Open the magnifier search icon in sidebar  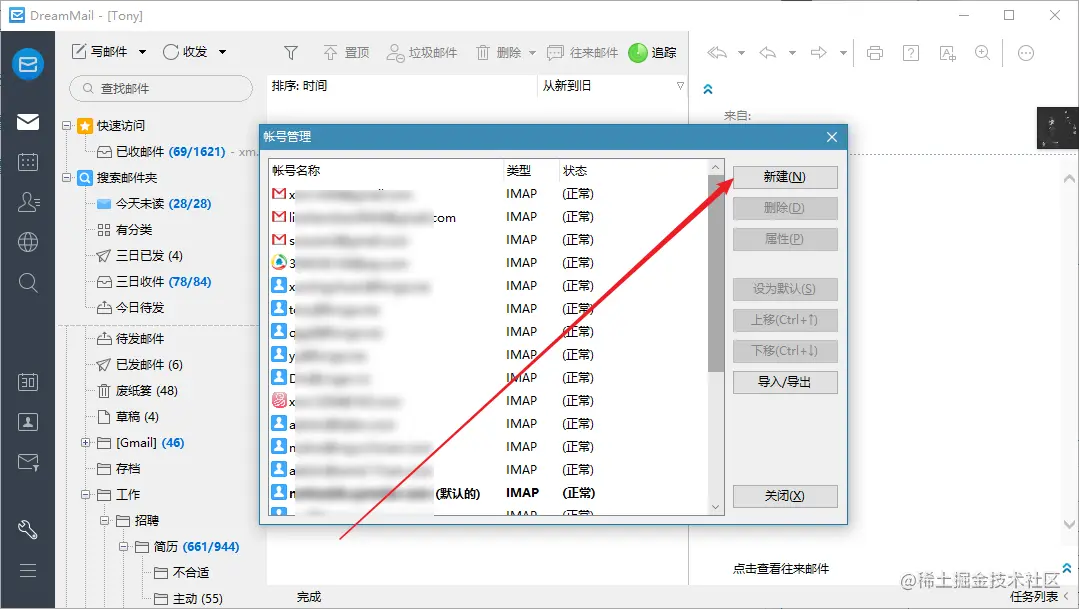[x=28, y=282]
